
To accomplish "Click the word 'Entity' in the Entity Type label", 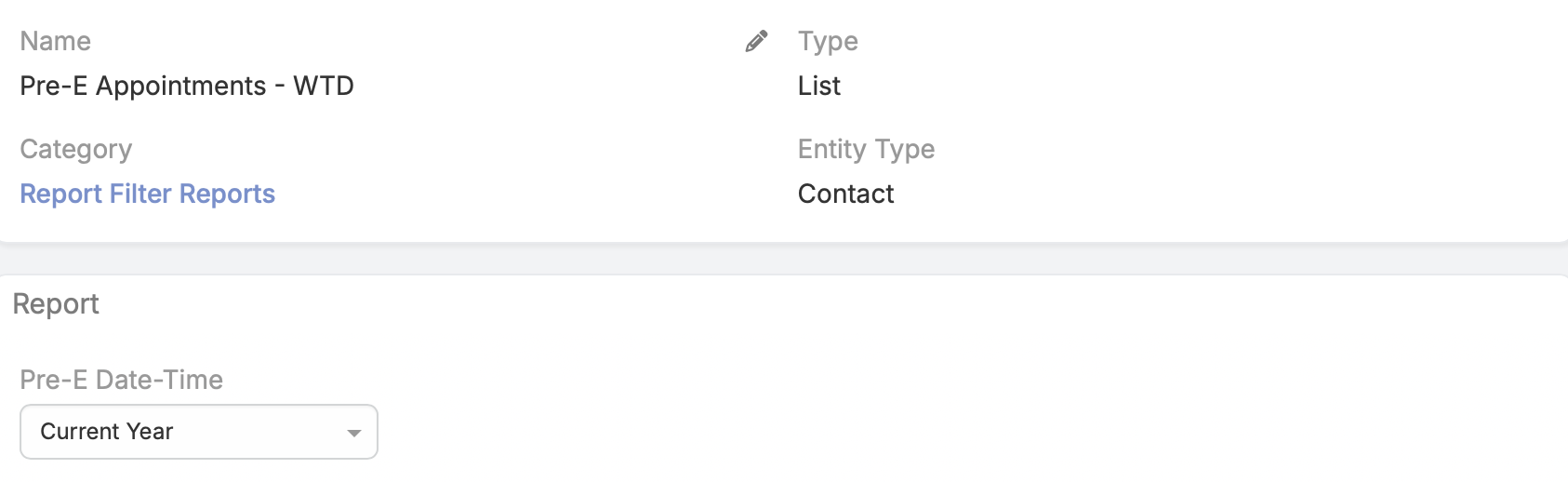I will pos(832,149).
